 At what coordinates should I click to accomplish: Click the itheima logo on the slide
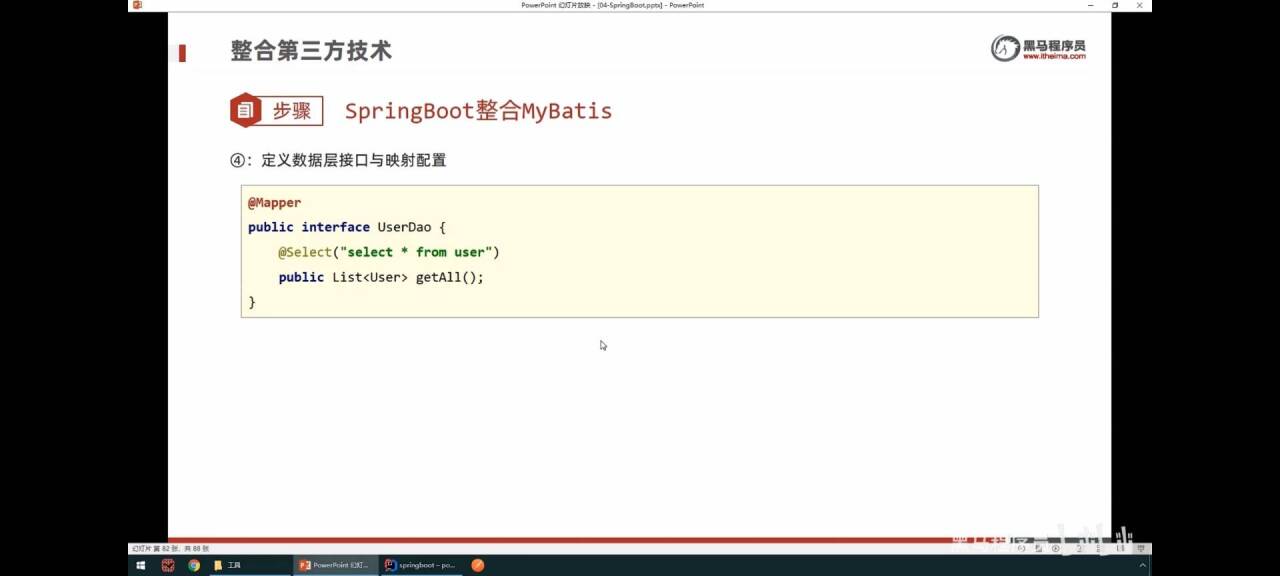(x=1038, y=48)
